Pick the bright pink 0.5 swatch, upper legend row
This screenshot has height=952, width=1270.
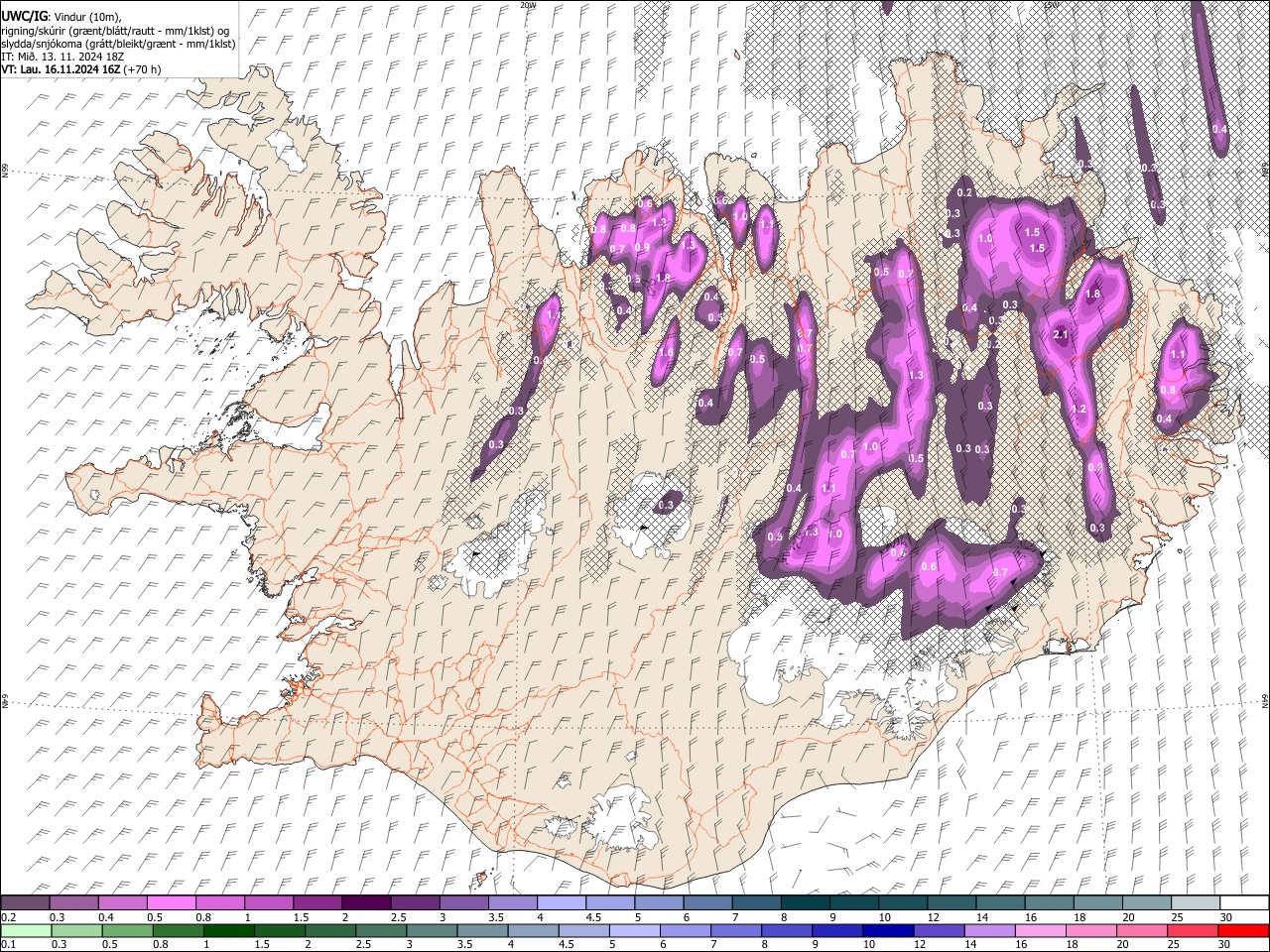click(x=172, y=902)
